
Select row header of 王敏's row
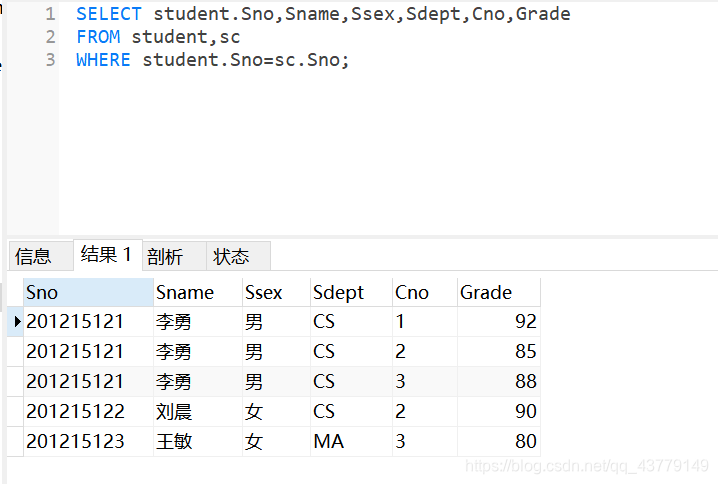pyautogui.click(x=16, y=441)
